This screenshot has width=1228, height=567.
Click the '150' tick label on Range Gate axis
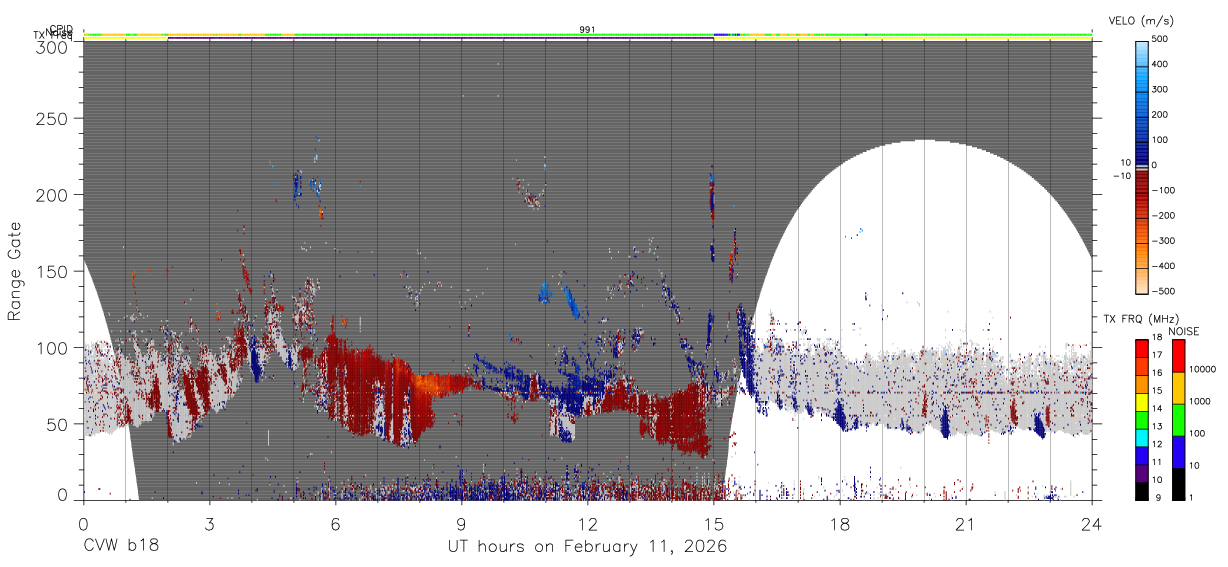pos(53,271)
